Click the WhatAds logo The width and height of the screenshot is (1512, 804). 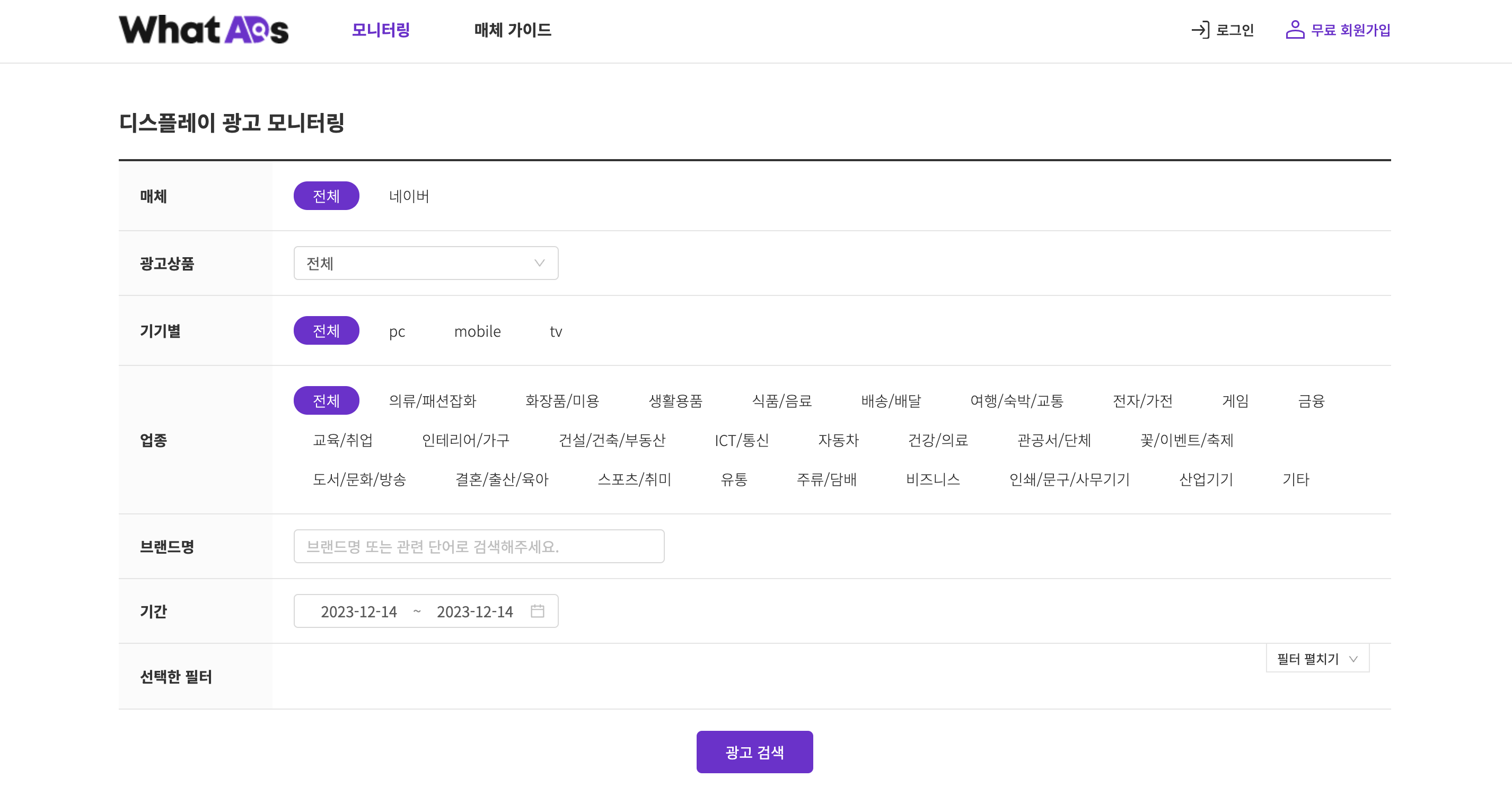point(204,30)
